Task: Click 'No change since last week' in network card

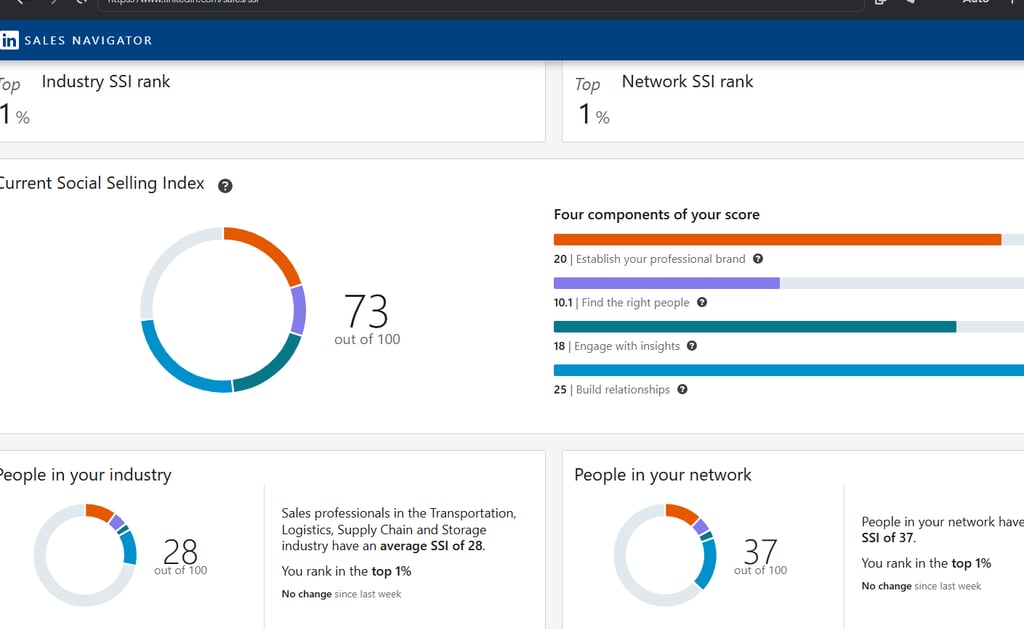Action: click(x=921, y=586)
